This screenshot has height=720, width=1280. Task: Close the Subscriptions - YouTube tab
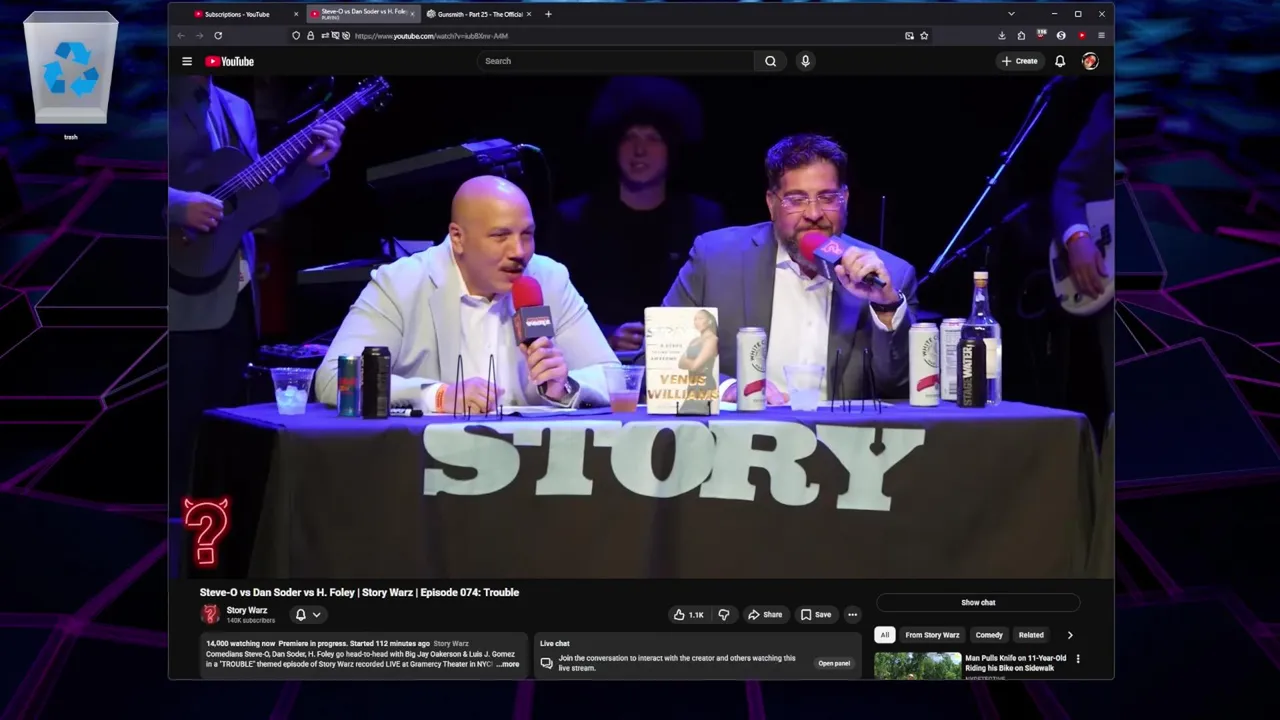[x=296, y=14]
